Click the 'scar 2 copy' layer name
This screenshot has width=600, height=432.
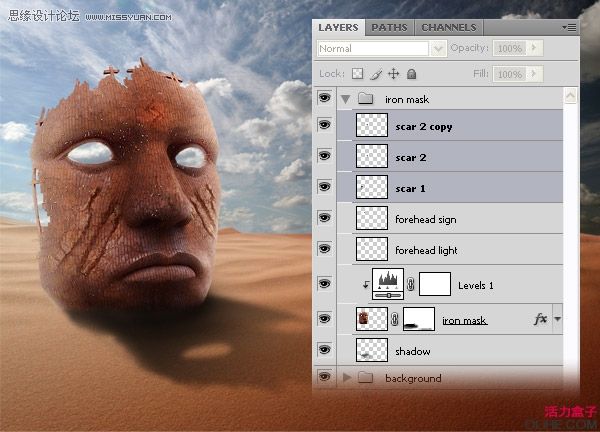(424, 127)
